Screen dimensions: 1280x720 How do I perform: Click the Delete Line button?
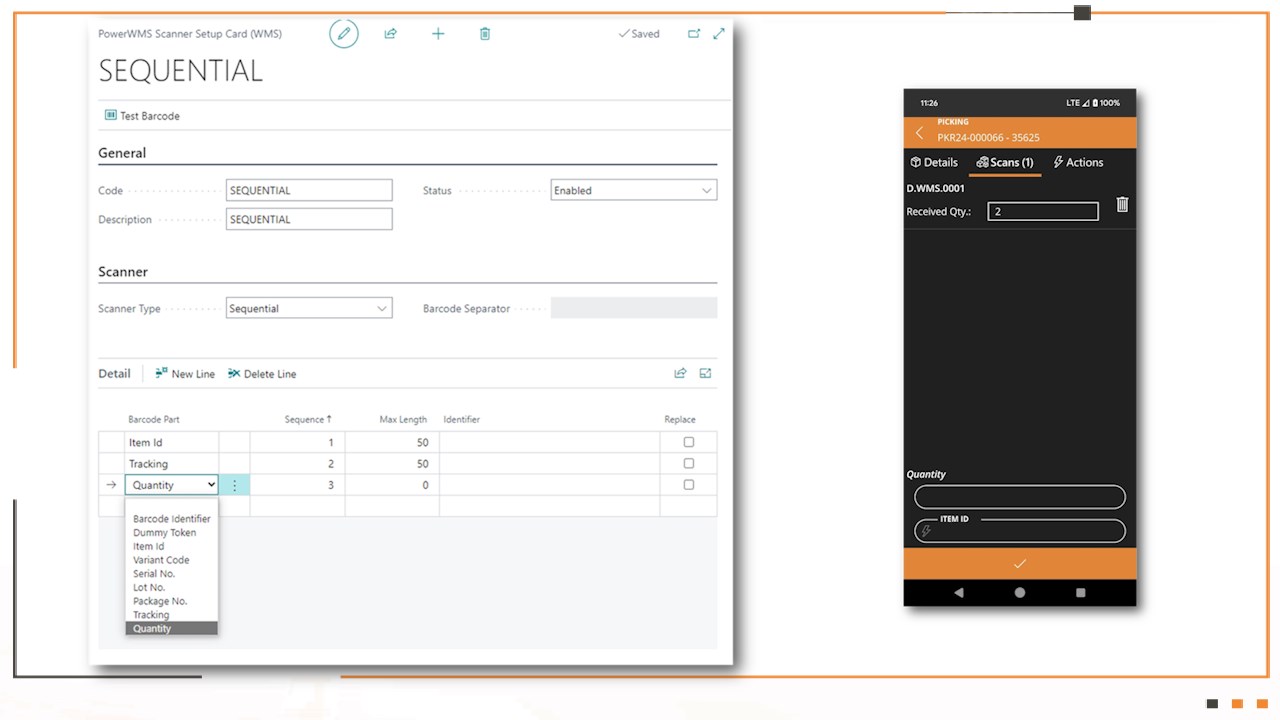pos(262,374)
